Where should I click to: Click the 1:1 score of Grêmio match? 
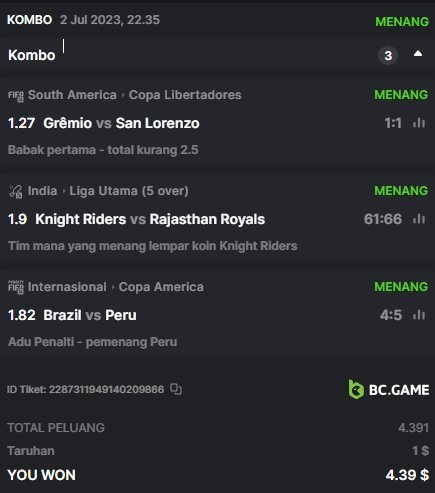pyautogui.click(x=393, y=123)
